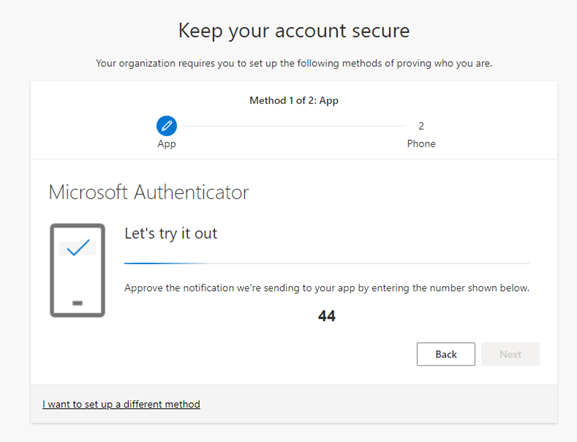Click the App step label

[167, 144]
